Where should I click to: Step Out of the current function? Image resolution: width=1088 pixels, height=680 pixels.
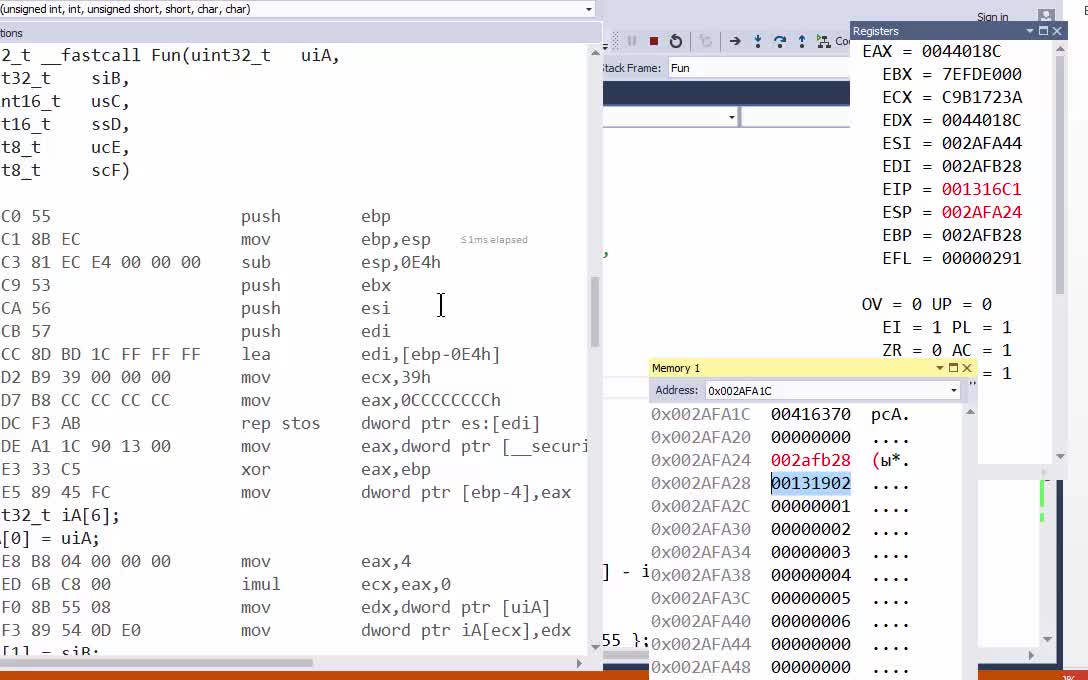(x=801, y=41)
